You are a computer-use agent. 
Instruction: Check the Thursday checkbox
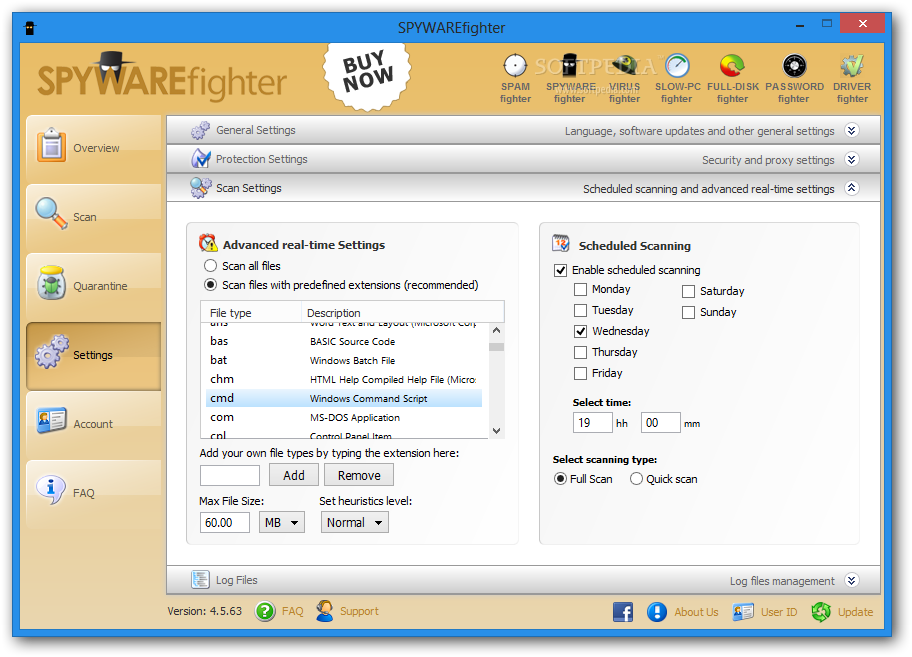[580, 352]
